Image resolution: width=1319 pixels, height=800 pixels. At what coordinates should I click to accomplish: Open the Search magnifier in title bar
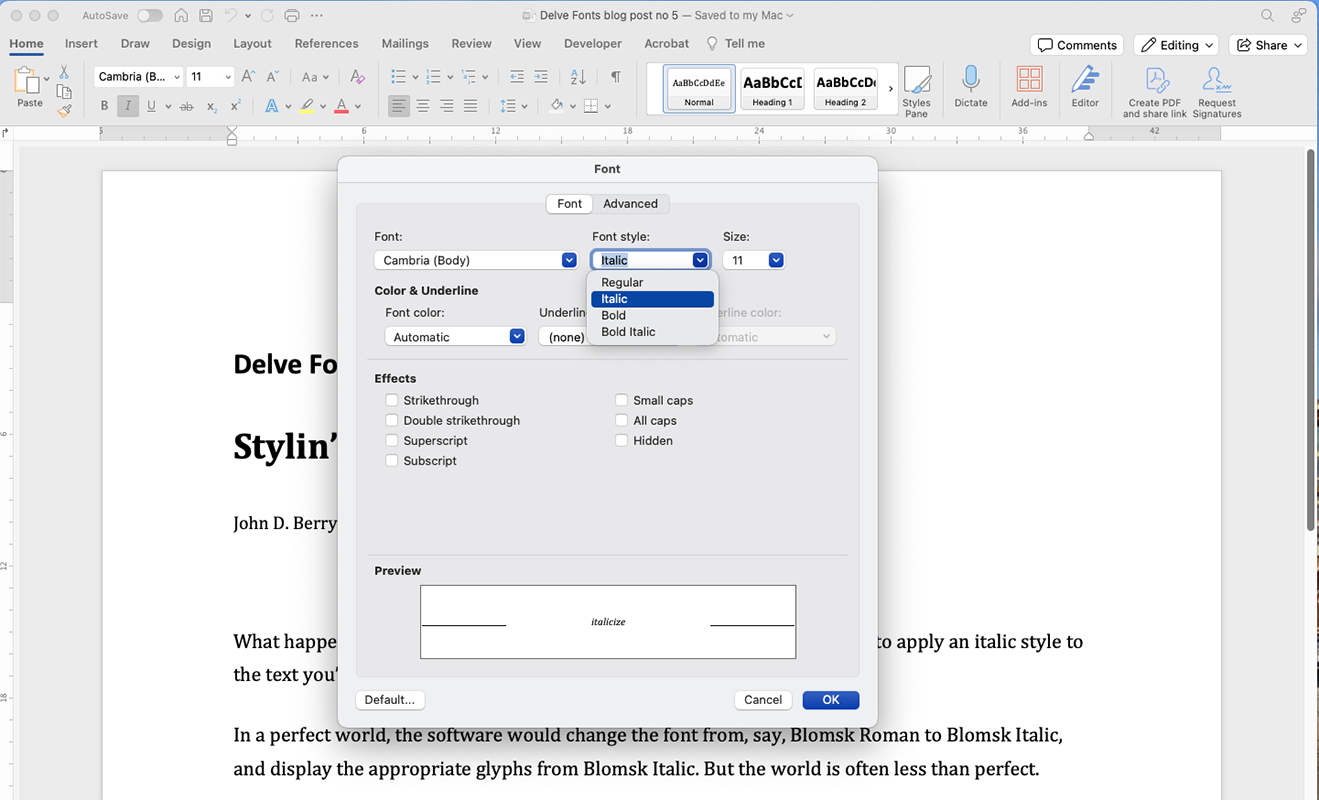click(x=1267, y=15)
